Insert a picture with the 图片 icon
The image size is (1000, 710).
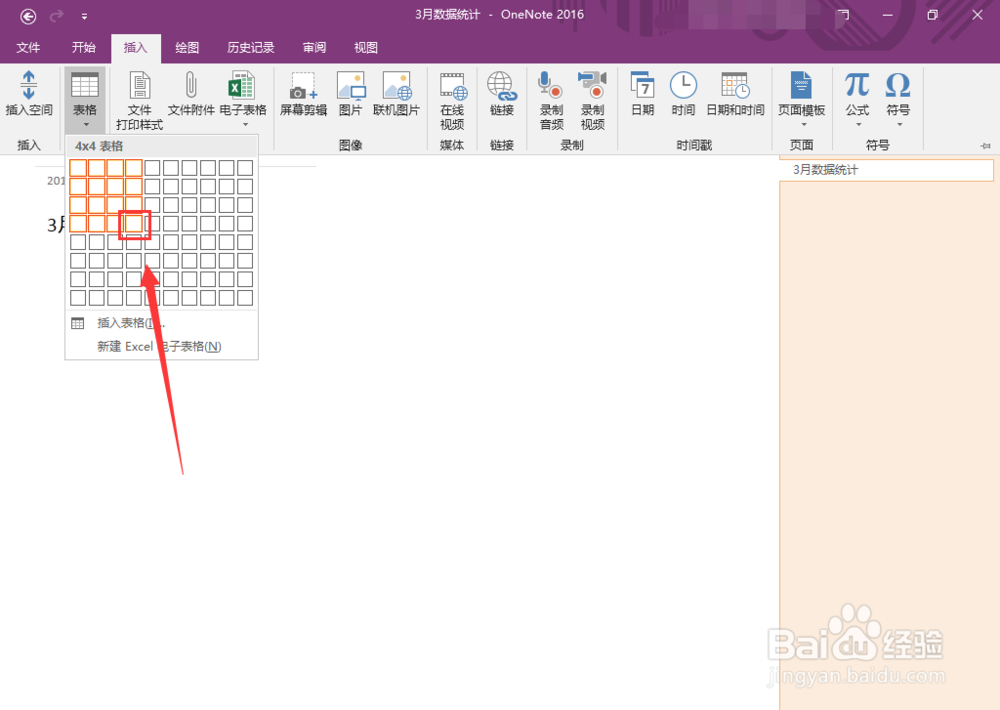tap(352, 95)
